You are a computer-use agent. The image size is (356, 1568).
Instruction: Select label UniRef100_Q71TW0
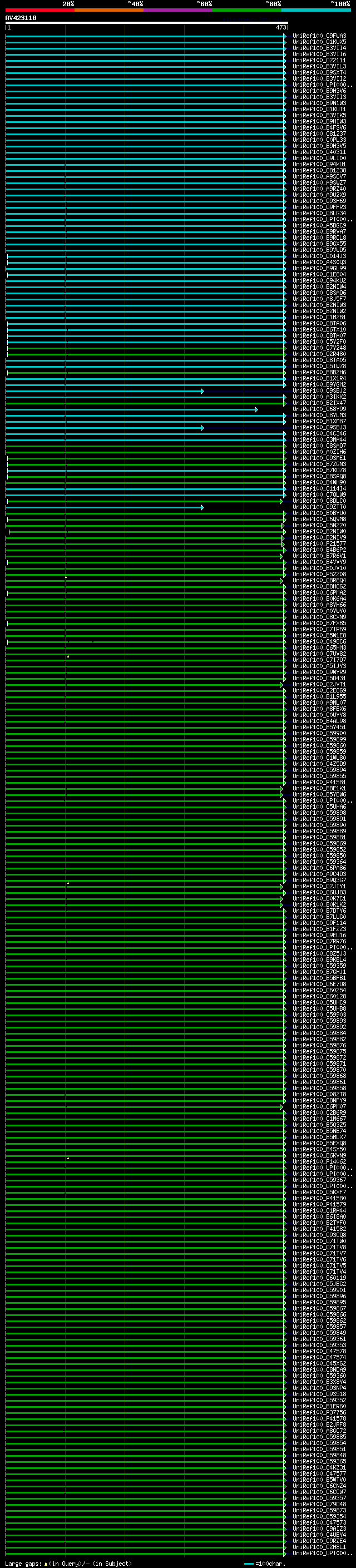319,1241
